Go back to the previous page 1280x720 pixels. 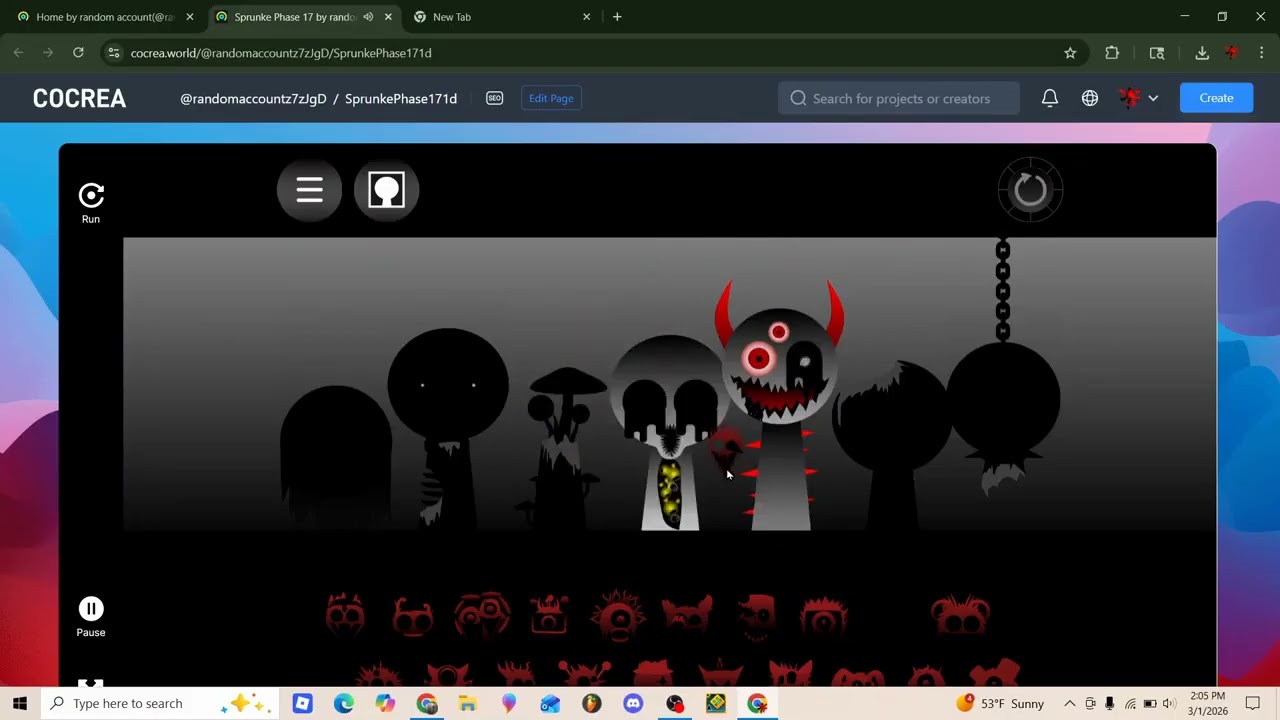pyautogui.click(x=18, y=53)
